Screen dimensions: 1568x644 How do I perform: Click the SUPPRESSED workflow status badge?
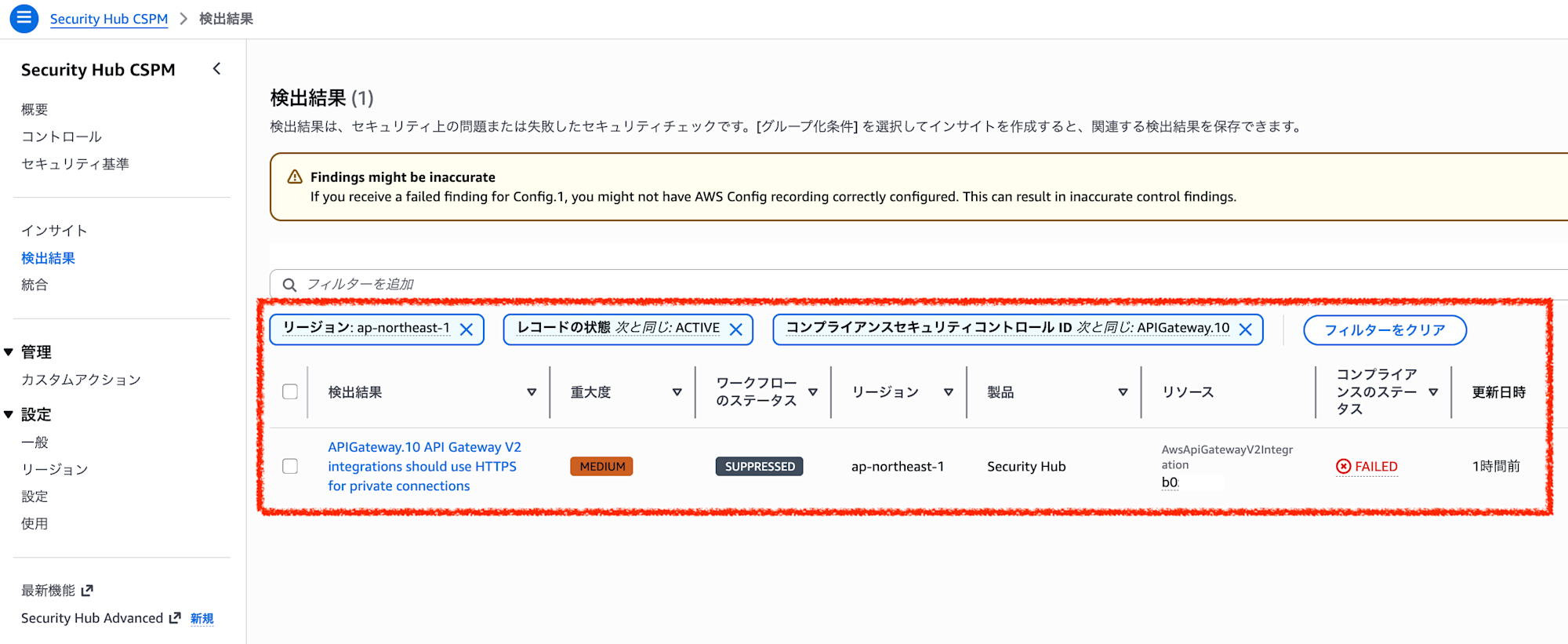pyautogui.click(x=759, y=467)
